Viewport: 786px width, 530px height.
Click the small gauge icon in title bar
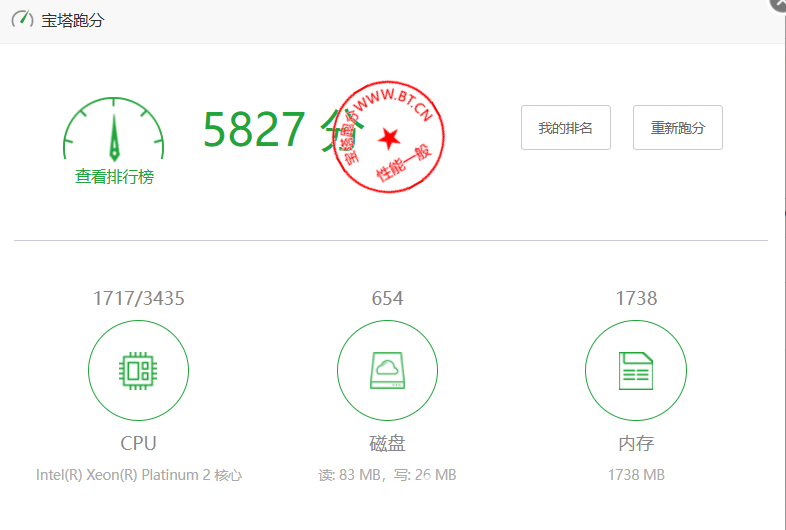[22, 20]
